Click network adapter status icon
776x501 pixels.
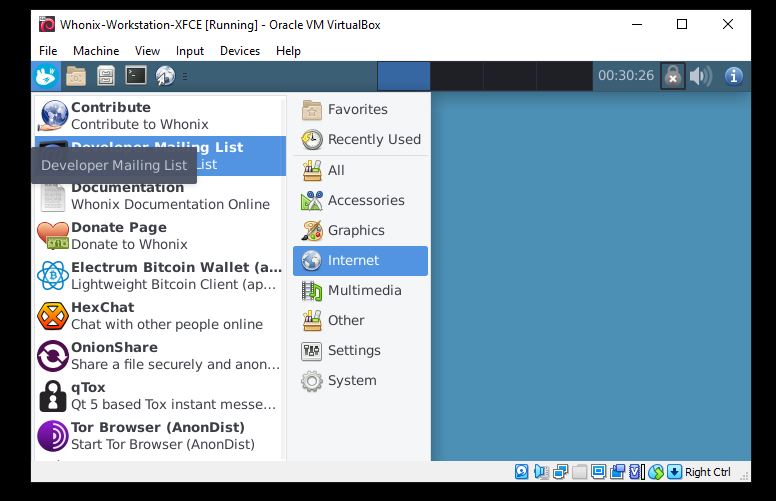tap(560, 472)
